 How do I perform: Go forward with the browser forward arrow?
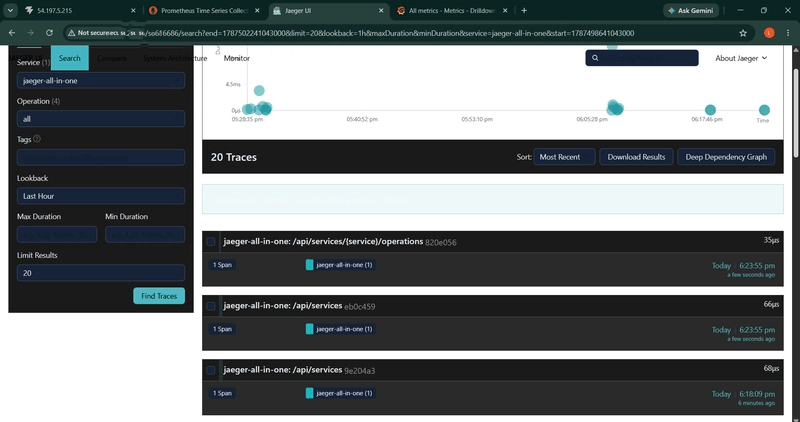pyautogui.click(x=31, y=33)
